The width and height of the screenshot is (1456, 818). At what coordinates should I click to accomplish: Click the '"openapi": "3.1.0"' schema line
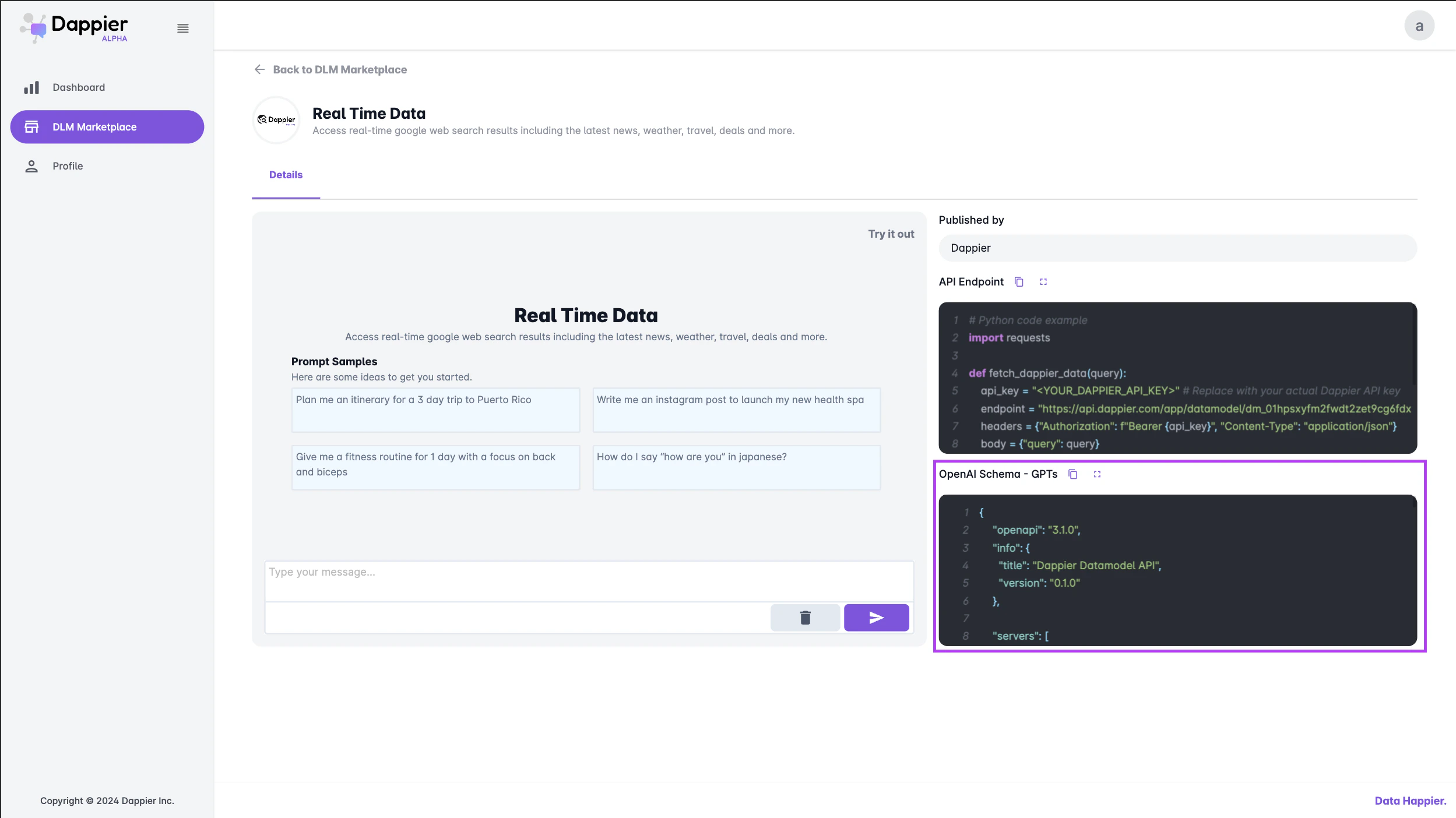point(1036,530)
